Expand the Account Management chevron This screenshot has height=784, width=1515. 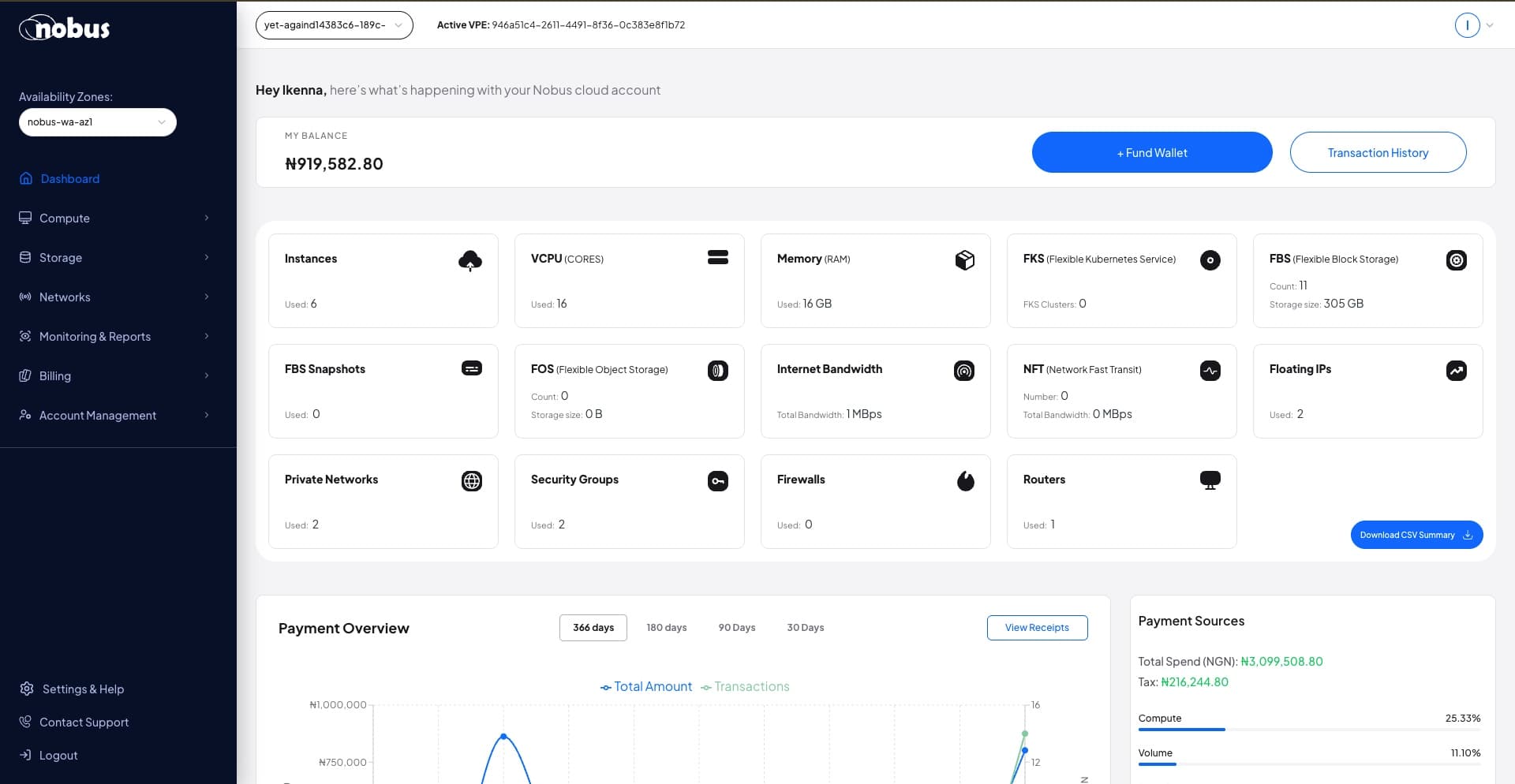pos(207,415)
